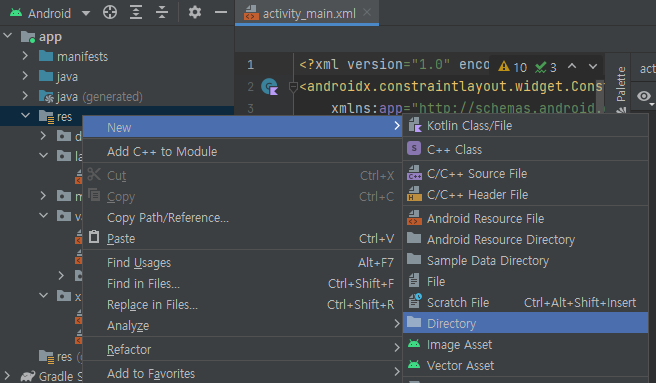Go to previous highlighted error arrow
Image resolution: width=656 pixels, height=383 pixels.
point(572,66)
